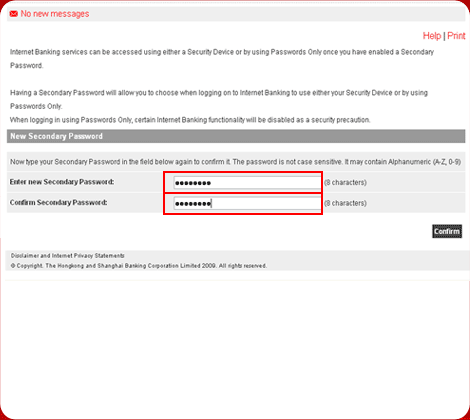Click the masked dots in the new password field
470x420 pixels.
point(193,183)
